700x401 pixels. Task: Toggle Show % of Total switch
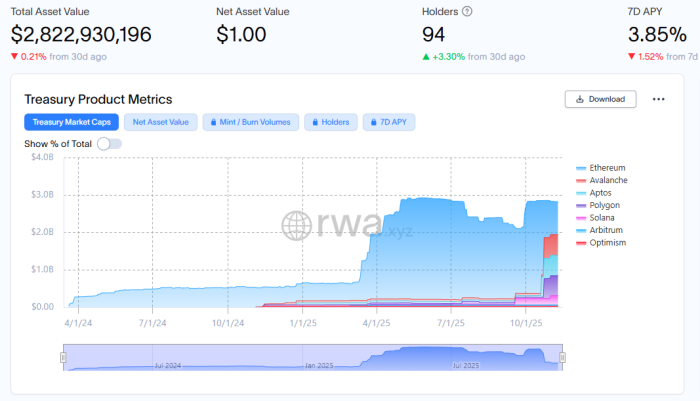click(x=109, y=144)
